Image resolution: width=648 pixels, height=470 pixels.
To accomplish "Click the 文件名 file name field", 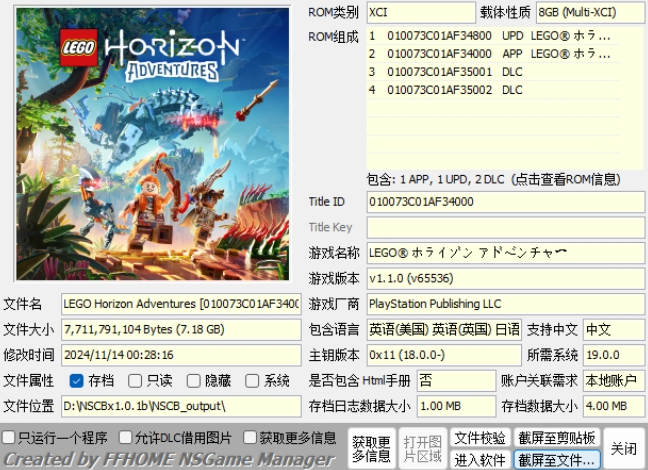I will tap(181, 304).
